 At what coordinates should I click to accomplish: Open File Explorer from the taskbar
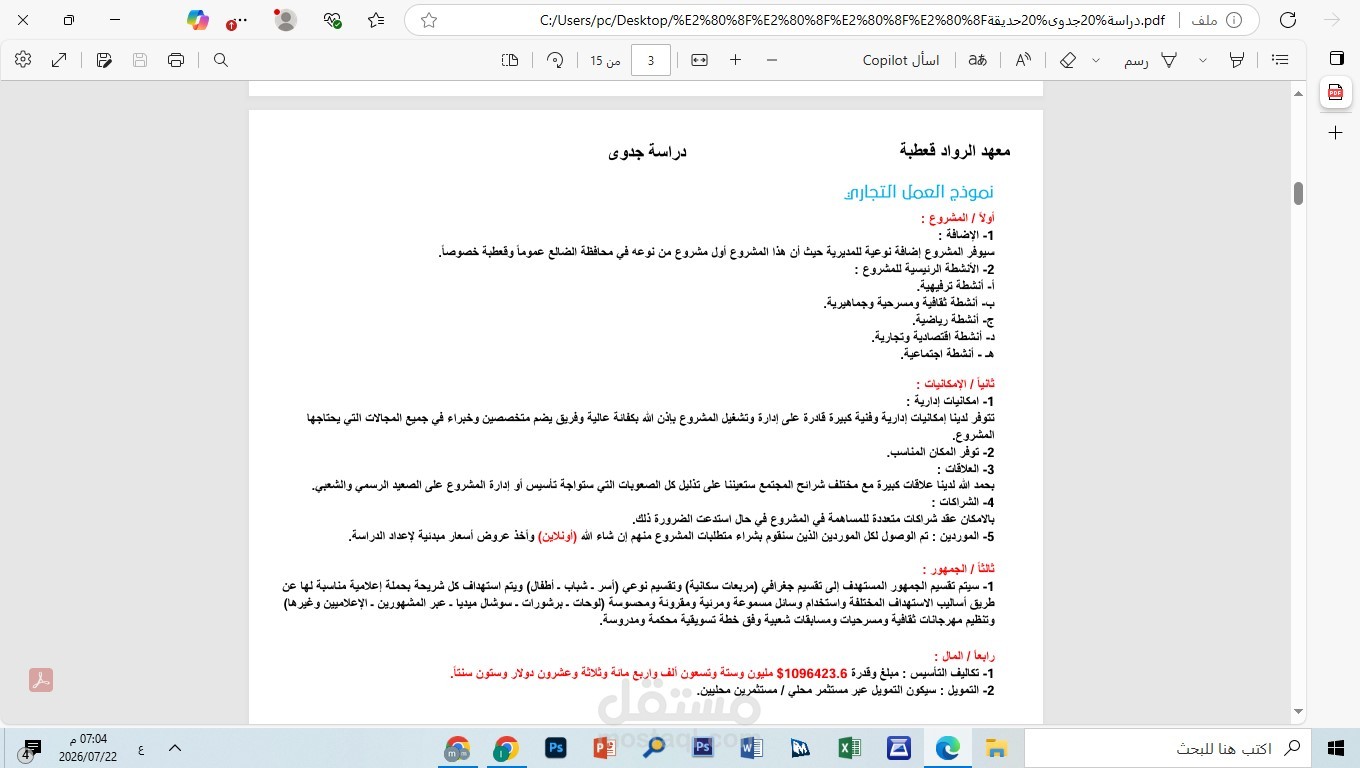tap(996, 748)
